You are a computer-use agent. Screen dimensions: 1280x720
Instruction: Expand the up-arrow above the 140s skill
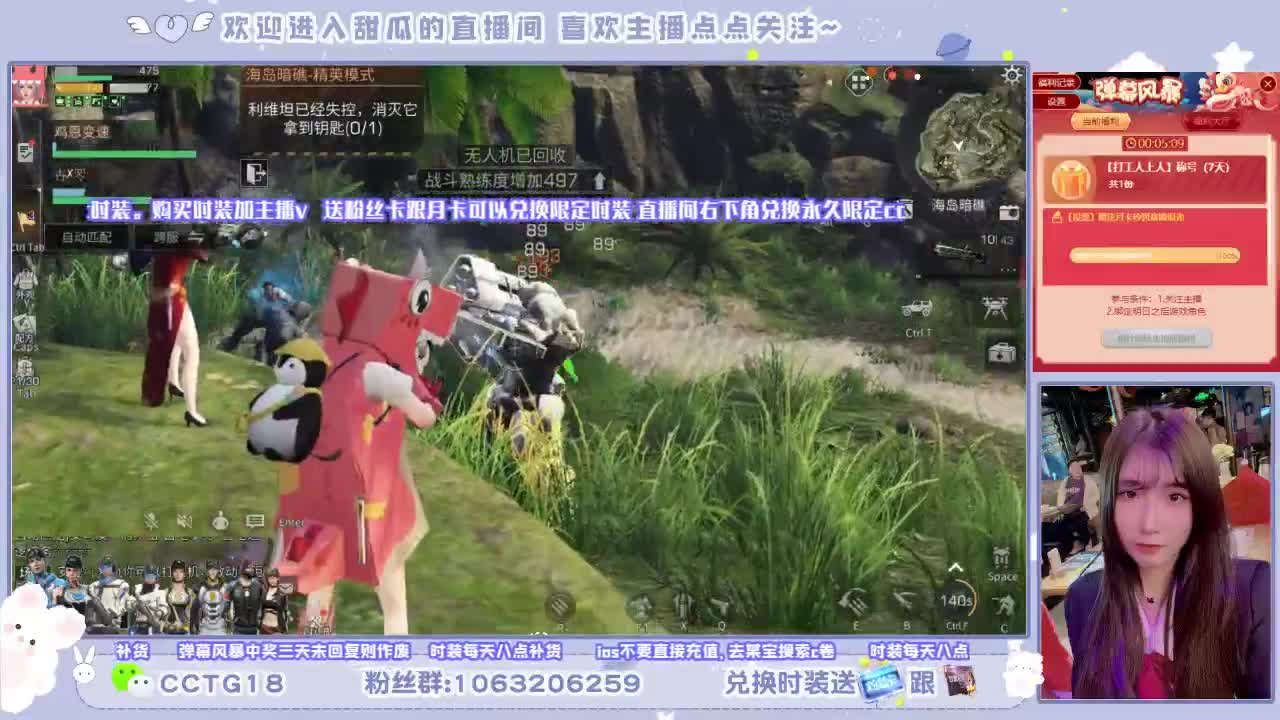coord(955,568)
